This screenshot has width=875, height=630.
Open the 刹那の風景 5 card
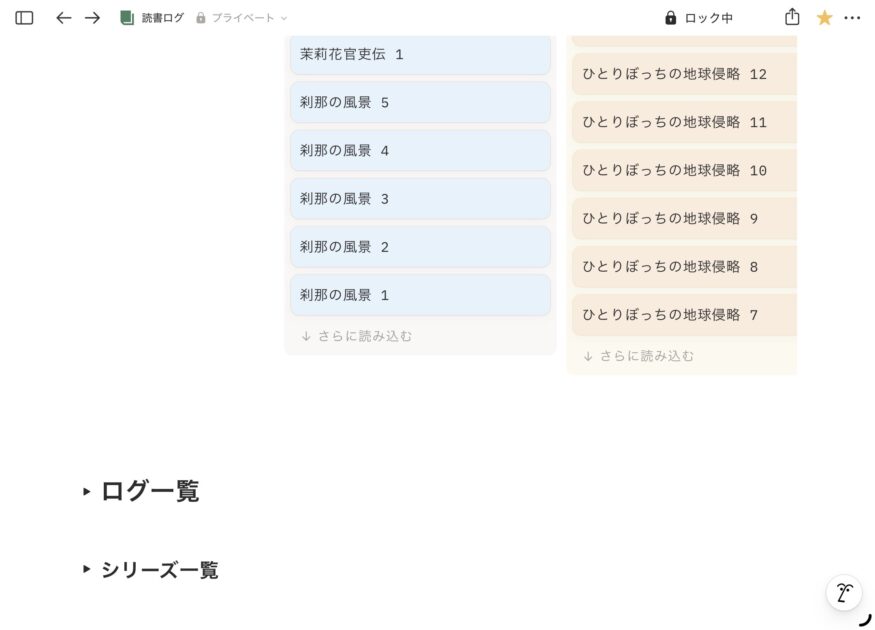420,103
